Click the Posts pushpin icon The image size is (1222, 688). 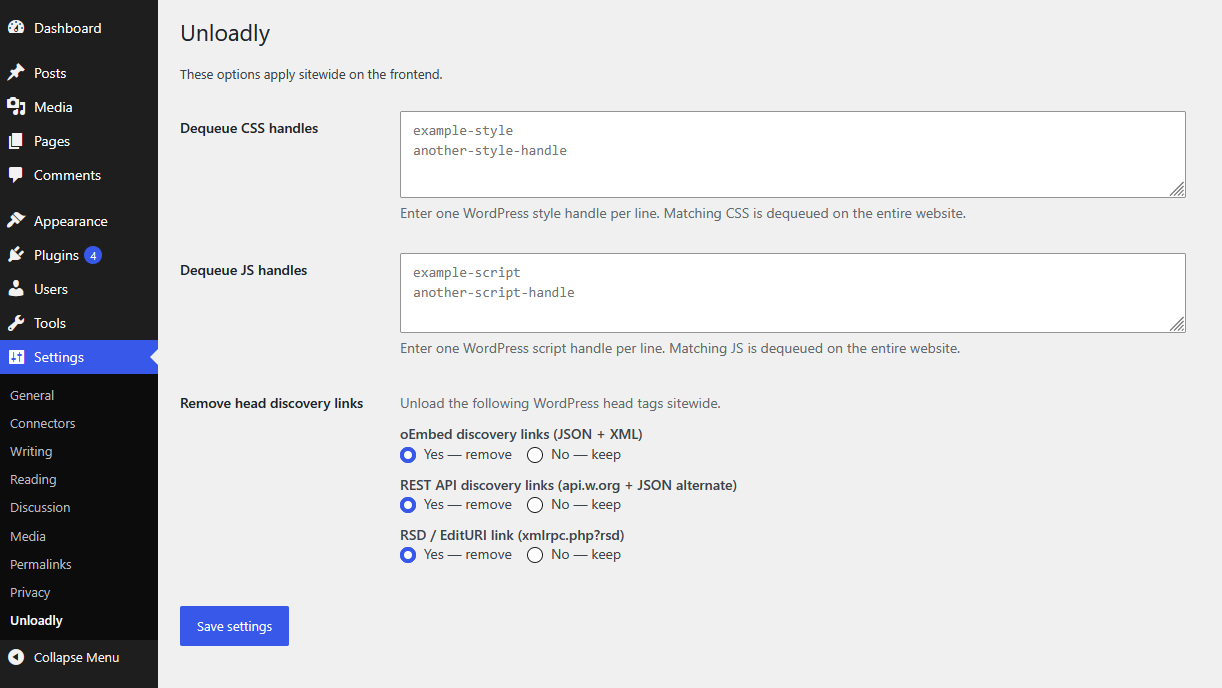coord(16,73)
